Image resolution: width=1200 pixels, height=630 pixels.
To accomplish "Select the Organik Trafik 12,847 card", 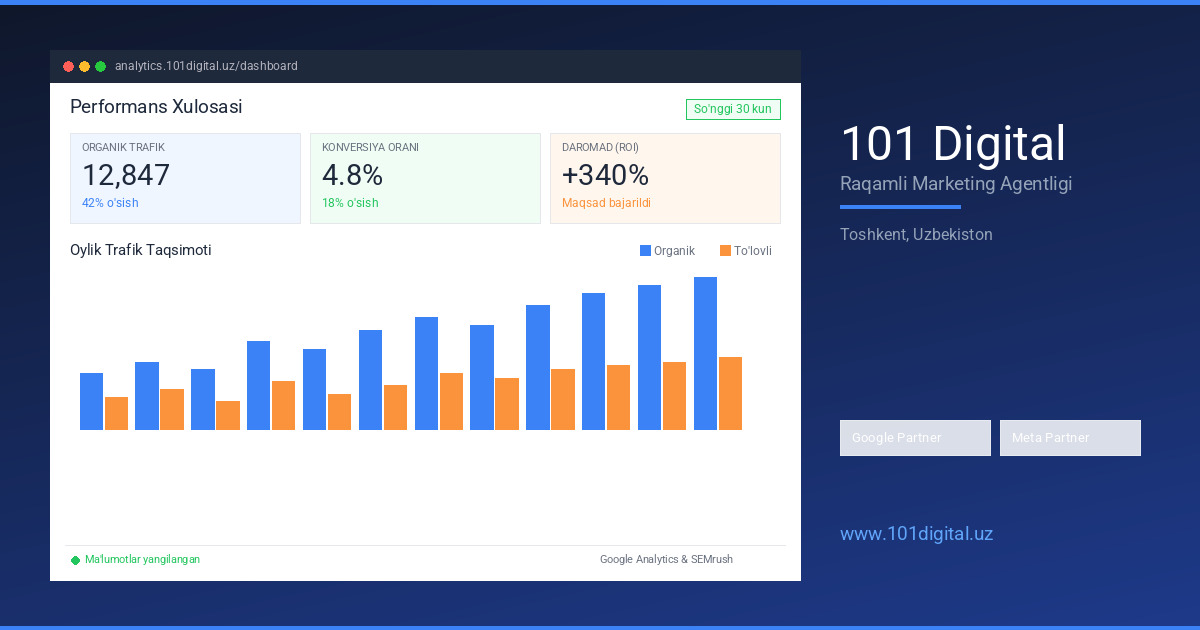I will click(185, 178).
